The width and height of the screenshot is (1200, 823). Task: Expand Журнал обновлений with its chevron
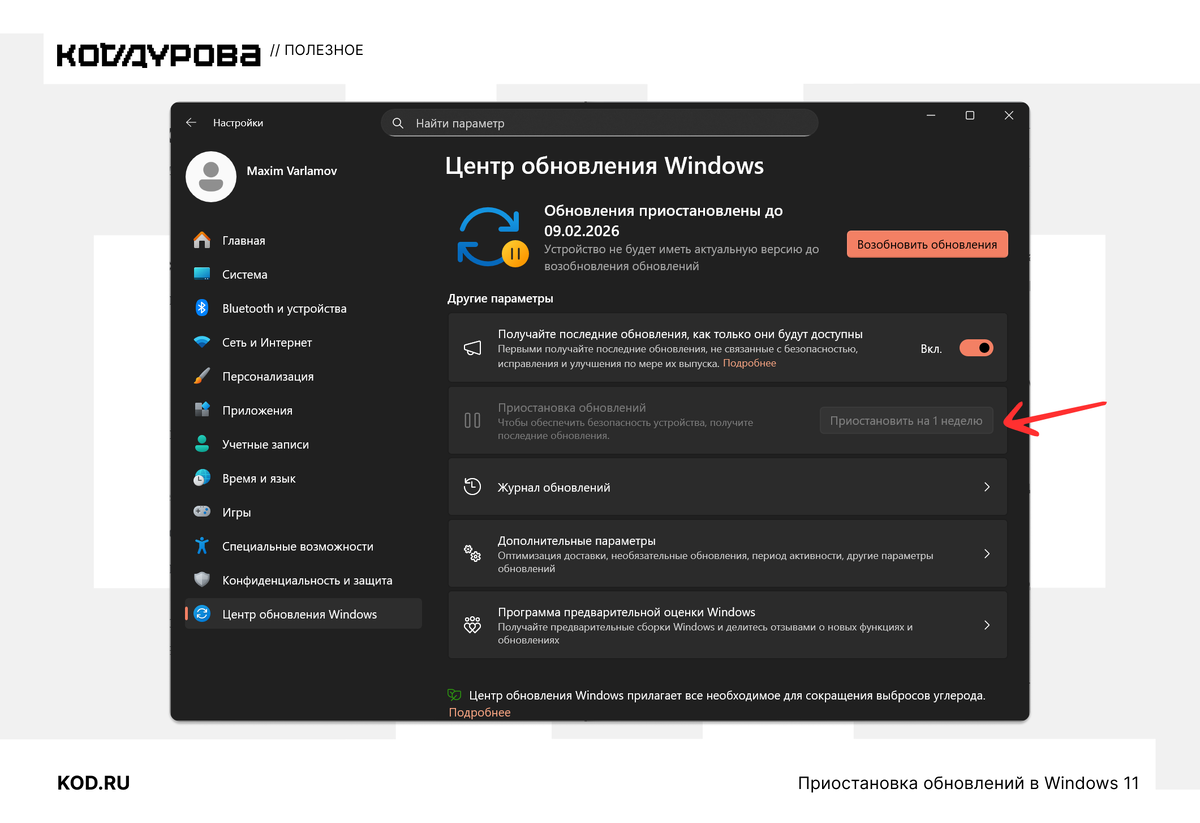point(987,487)
